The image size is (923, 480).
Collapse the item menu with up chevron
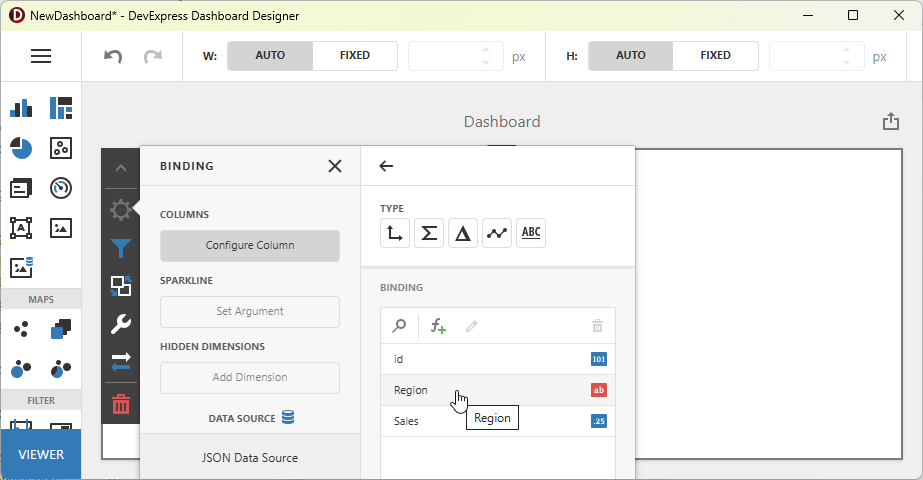click(x=121, y=168)
